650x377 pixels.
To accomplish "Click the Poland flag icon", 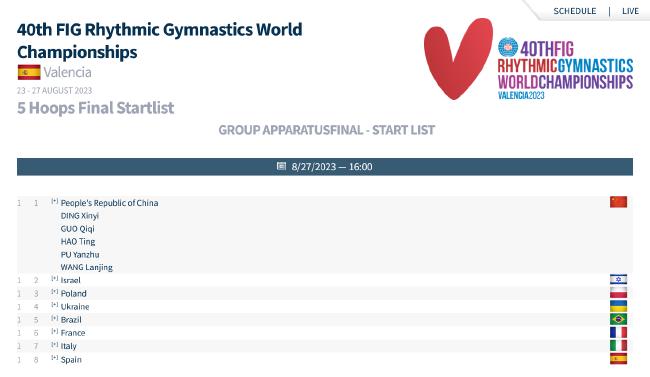I will click(x=618, y=293).
